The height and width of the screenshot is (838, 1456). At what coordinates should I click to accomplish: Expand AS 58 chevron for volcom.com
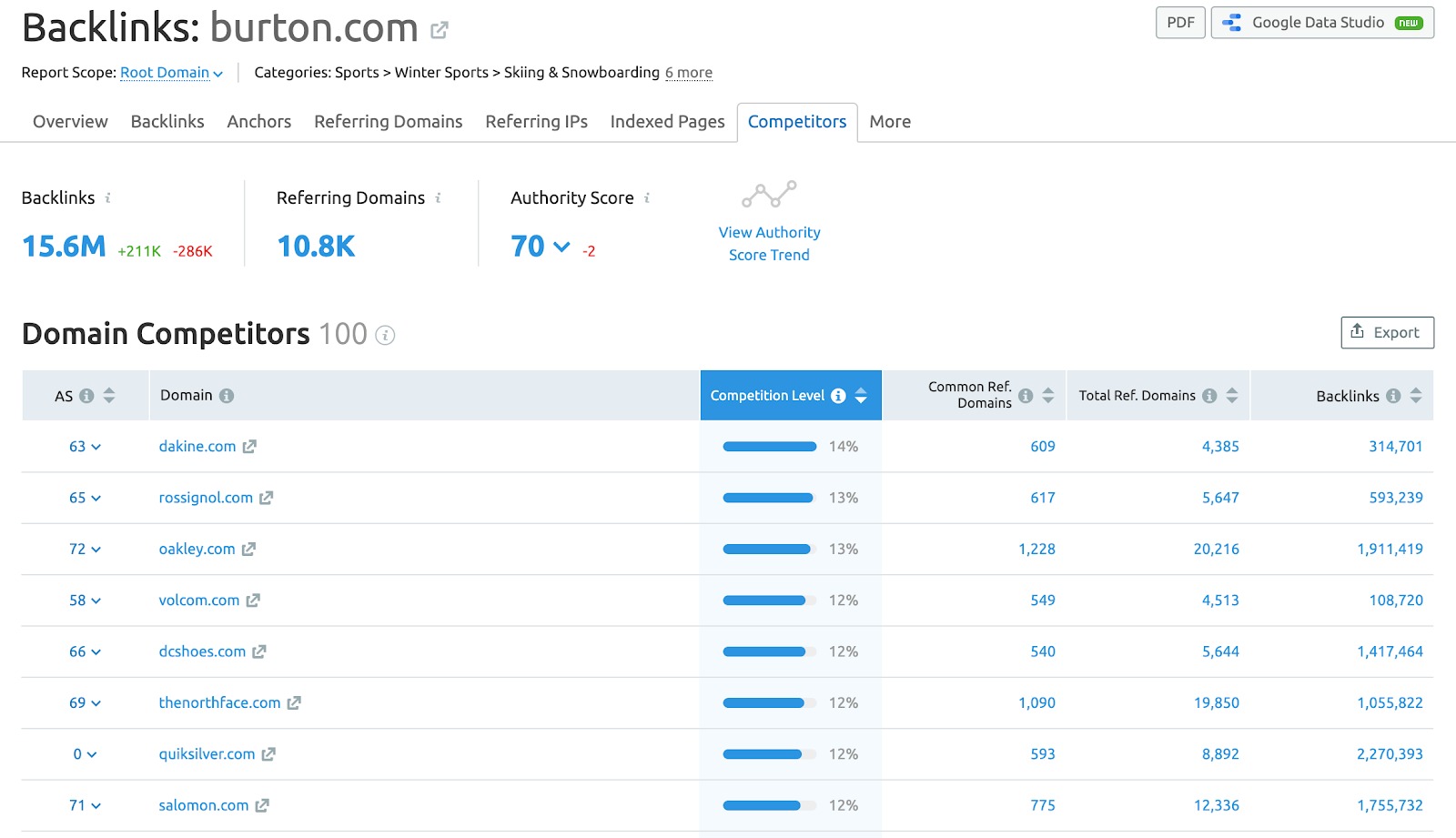[96, 601]
